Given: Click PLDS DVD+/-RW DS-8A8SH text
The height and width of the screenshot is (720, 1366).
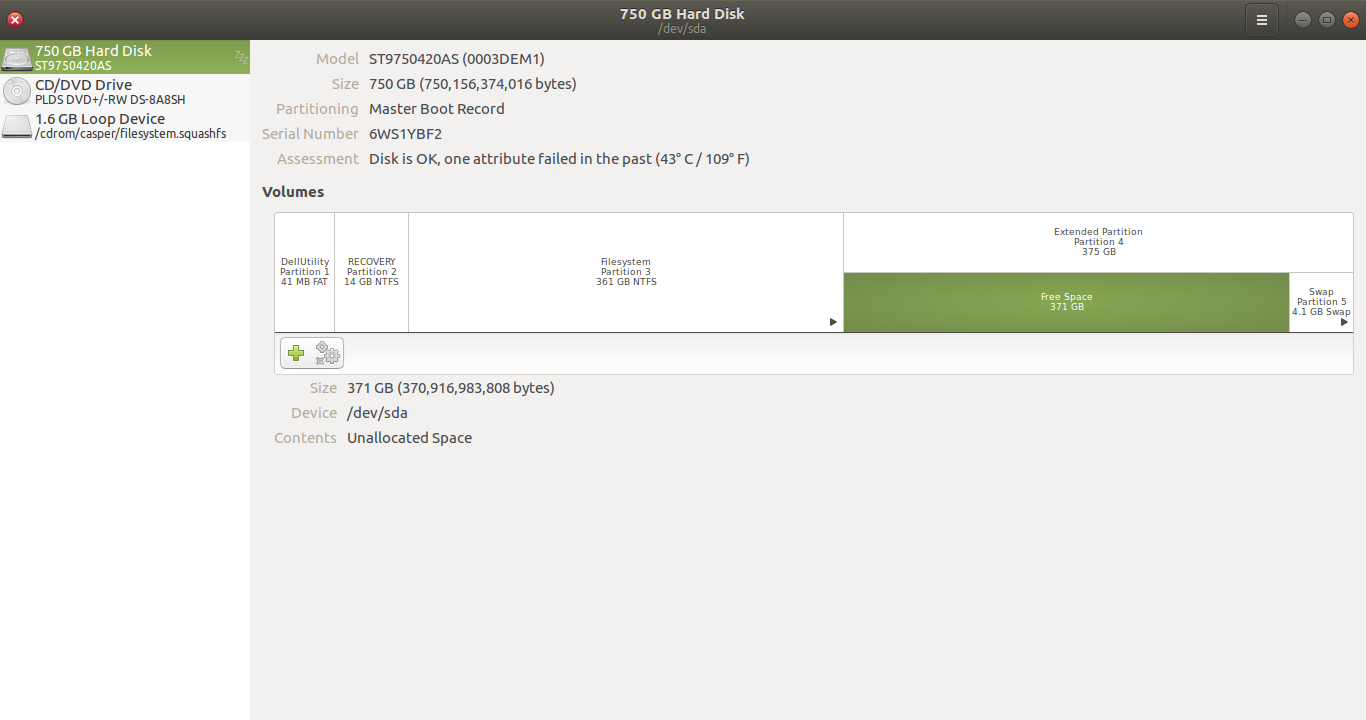Looking at the screenshot, I should tap(110, 100).
